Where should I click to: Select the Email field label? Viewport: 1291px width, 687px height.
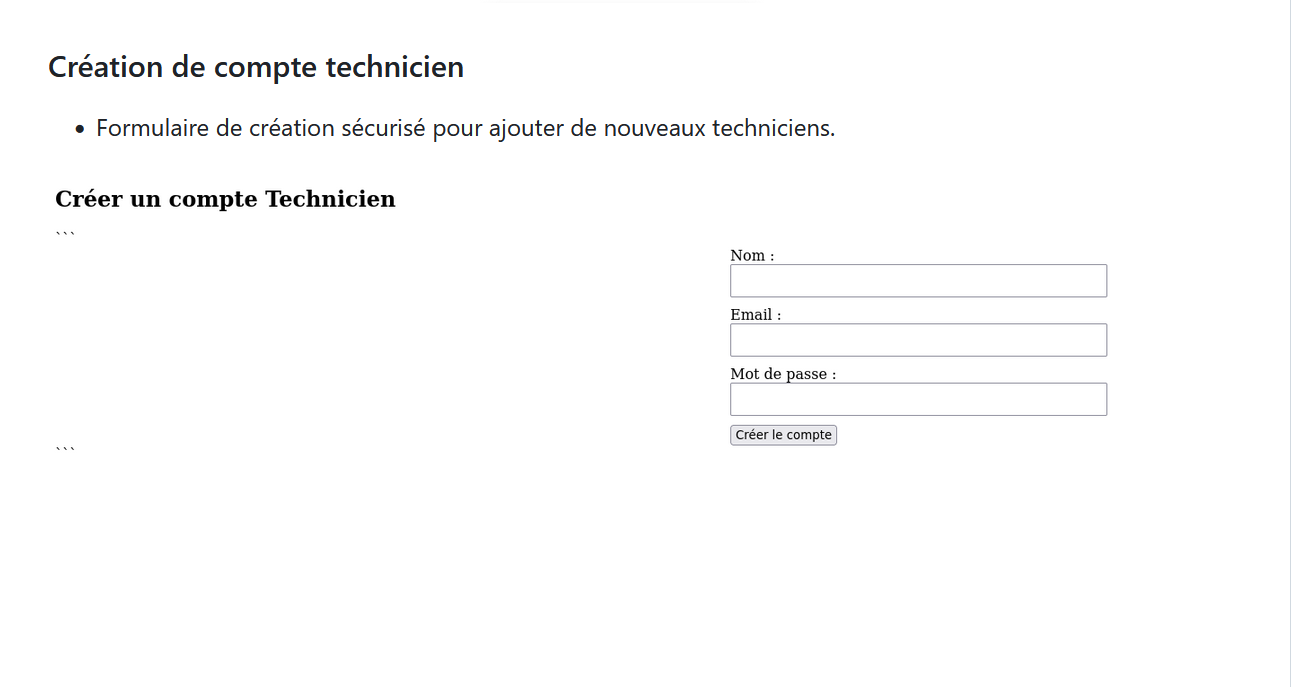tap(754, 314)
